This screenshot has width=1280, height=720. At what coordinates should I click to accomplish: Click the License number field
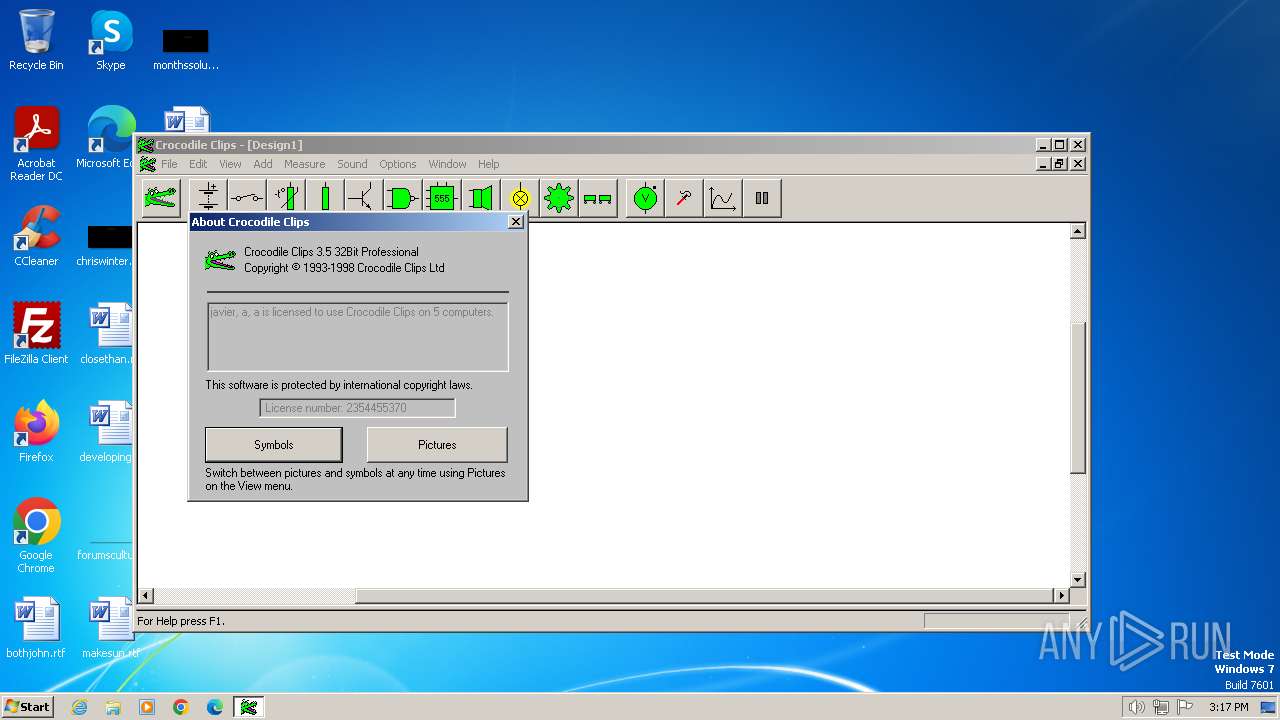pos(357,408)
